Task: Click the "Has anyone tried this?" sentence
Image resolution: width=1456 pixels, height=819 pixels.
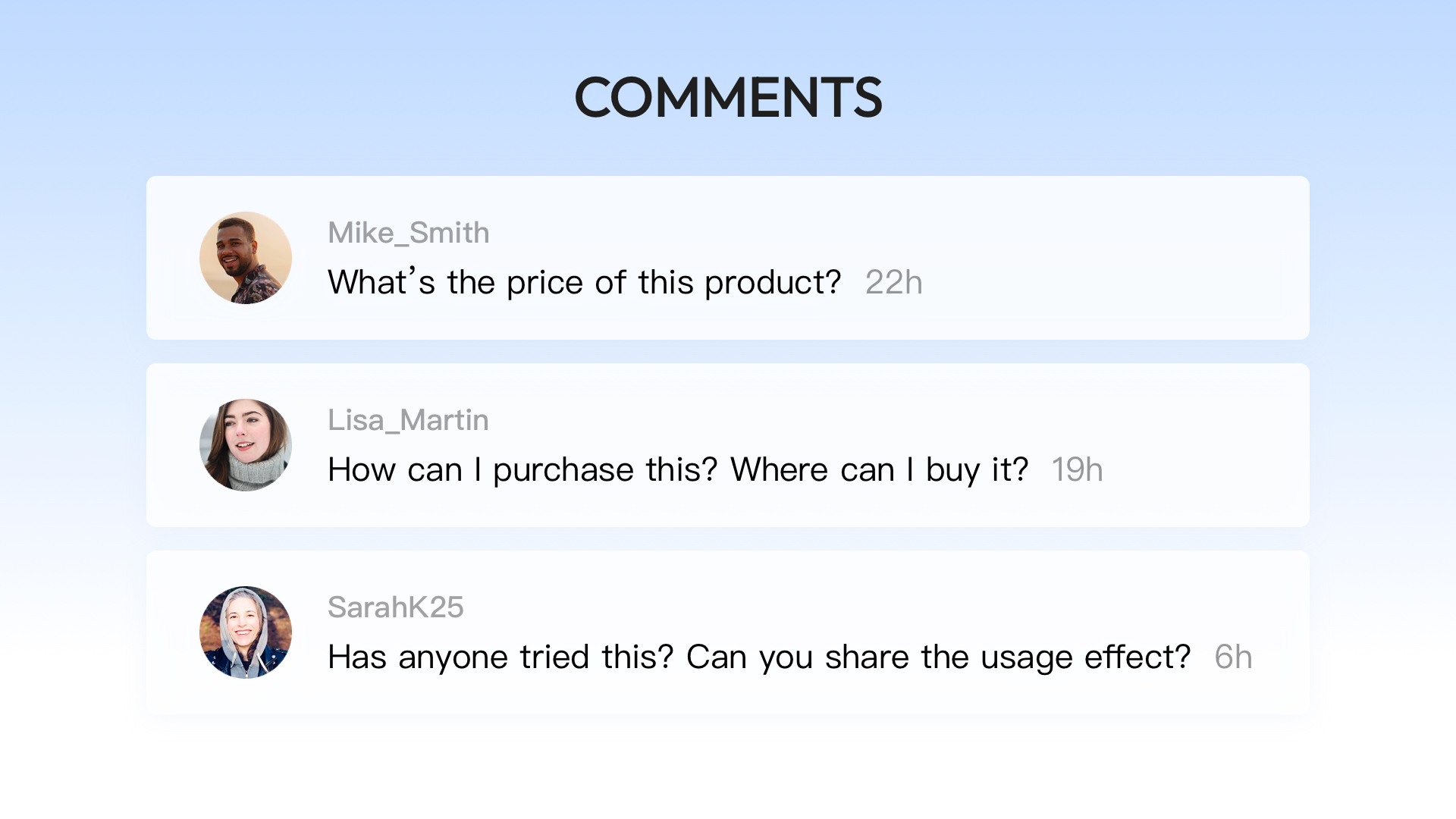Action: (x=500, y=657)
